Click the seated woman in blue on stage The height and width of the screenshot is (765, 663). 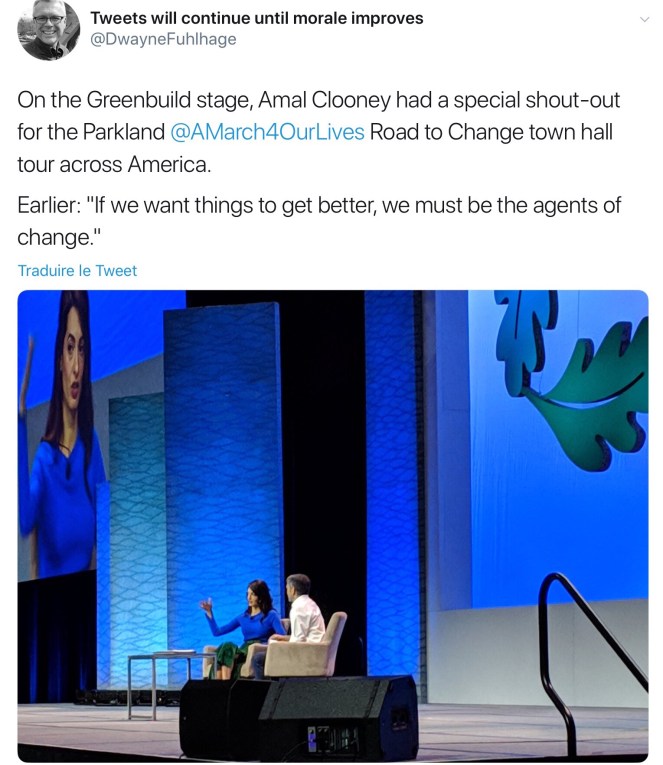(247, 622)
